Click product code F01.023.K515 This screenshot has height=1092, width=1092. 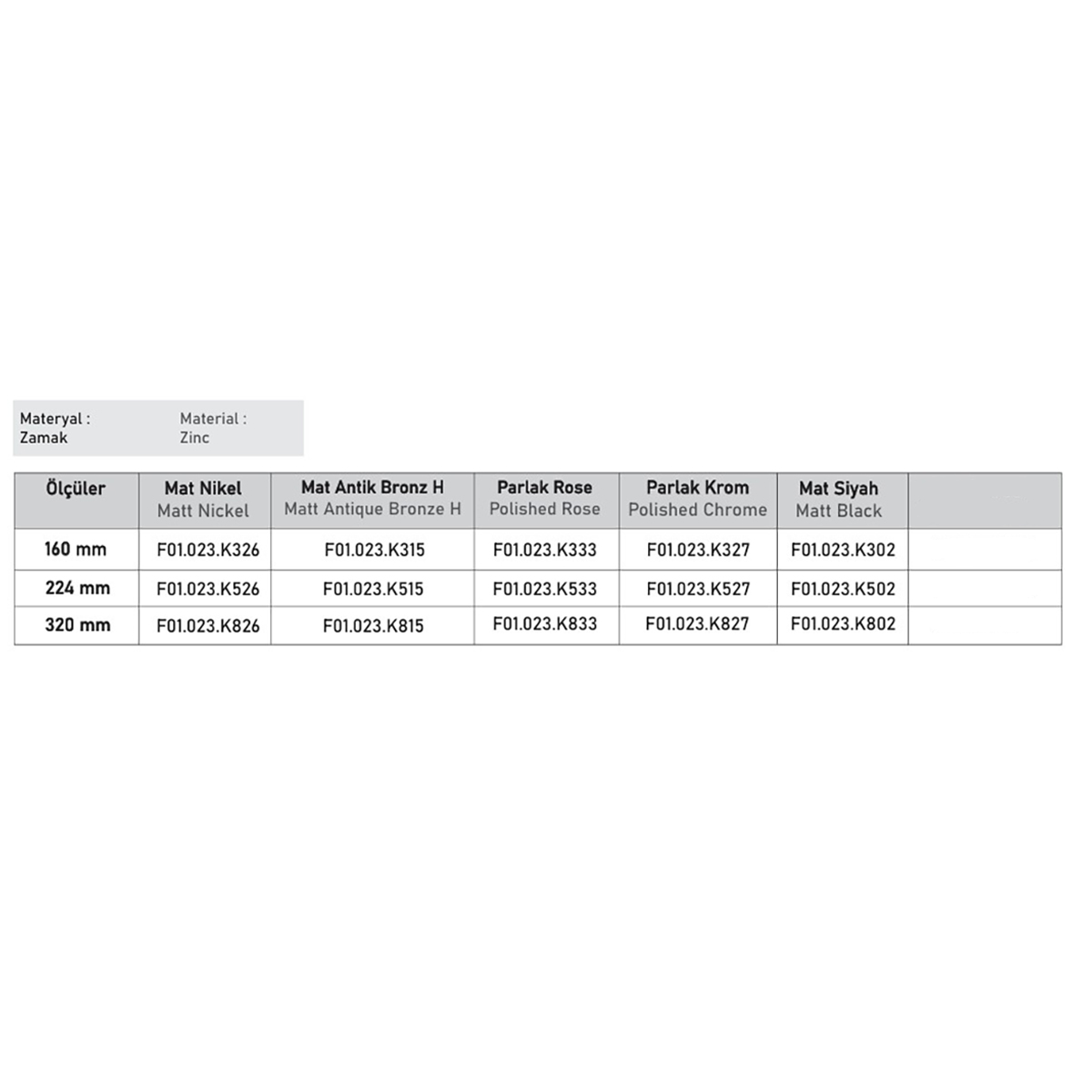point(373,589)
